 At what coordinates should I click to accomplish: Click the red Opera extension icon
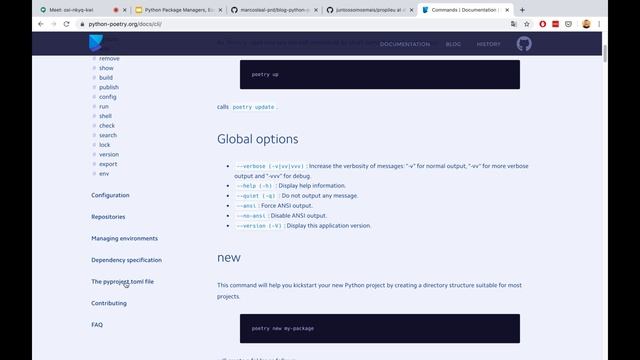click(x=542, y=24)
